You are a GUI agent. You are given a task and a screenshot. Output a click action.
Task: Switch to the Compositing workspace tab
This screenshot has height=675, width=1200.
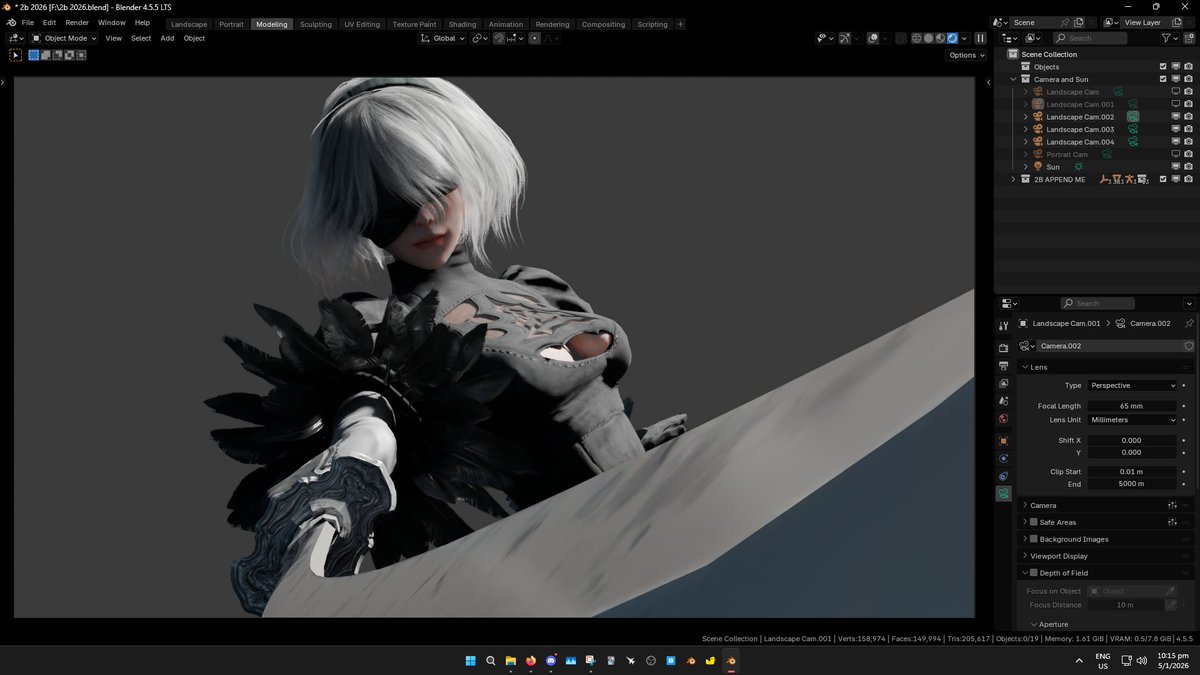click(x=603, y=24)
